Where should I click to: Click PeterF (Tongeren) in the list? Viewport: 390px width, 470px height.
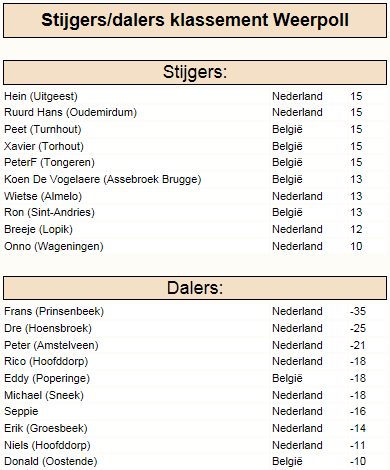click(x=49, y=162)
